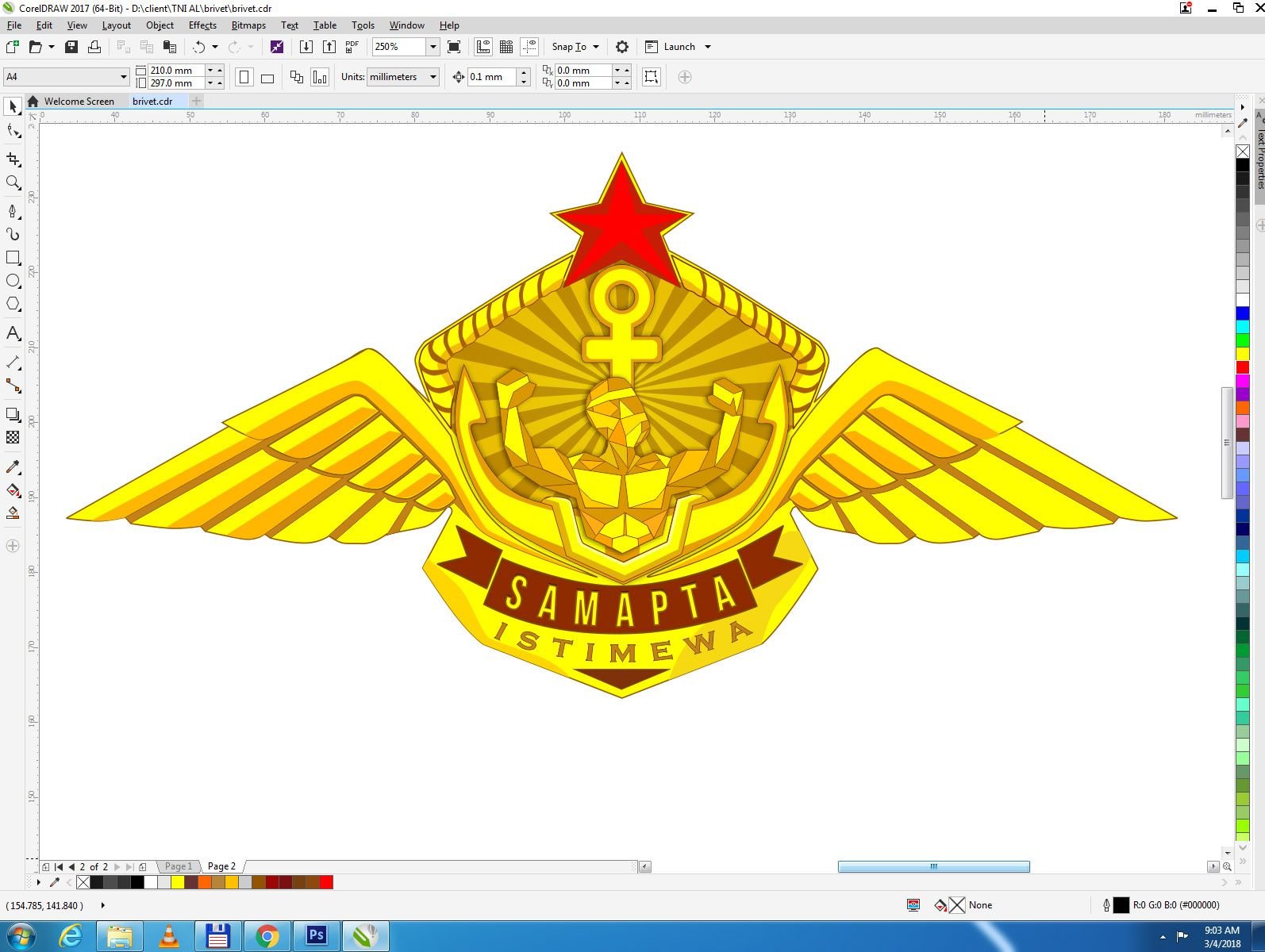Viewport: 1265px width, 952px height.
Task: Open Options gear icon
Action: (622, 47)
